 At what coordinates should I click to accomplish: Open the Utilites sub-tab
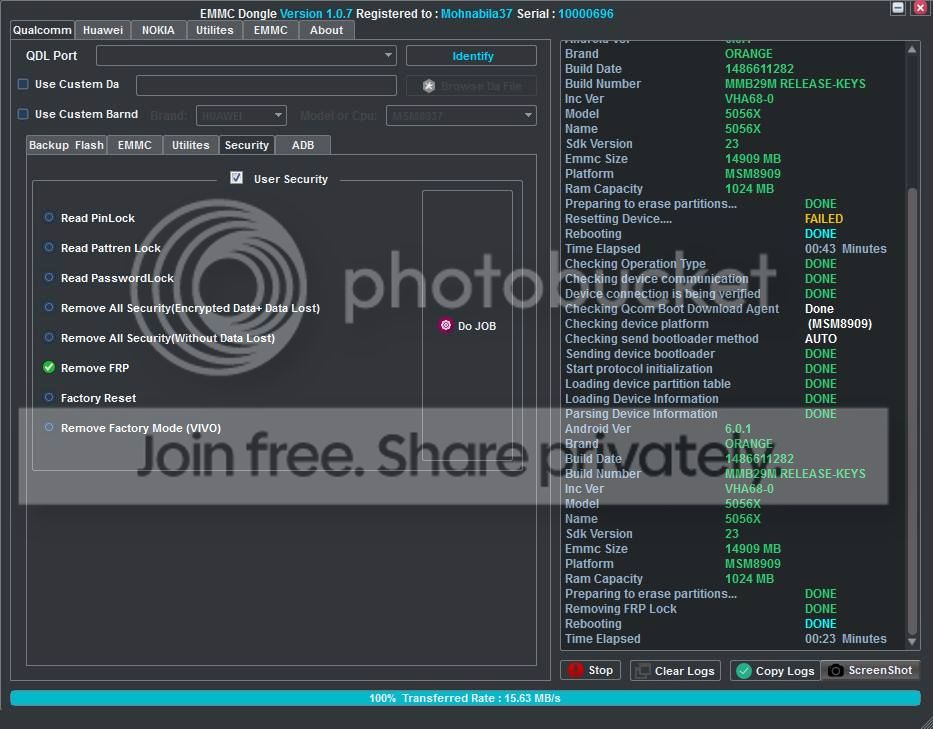pyautogui.click(x=190, y=145)
